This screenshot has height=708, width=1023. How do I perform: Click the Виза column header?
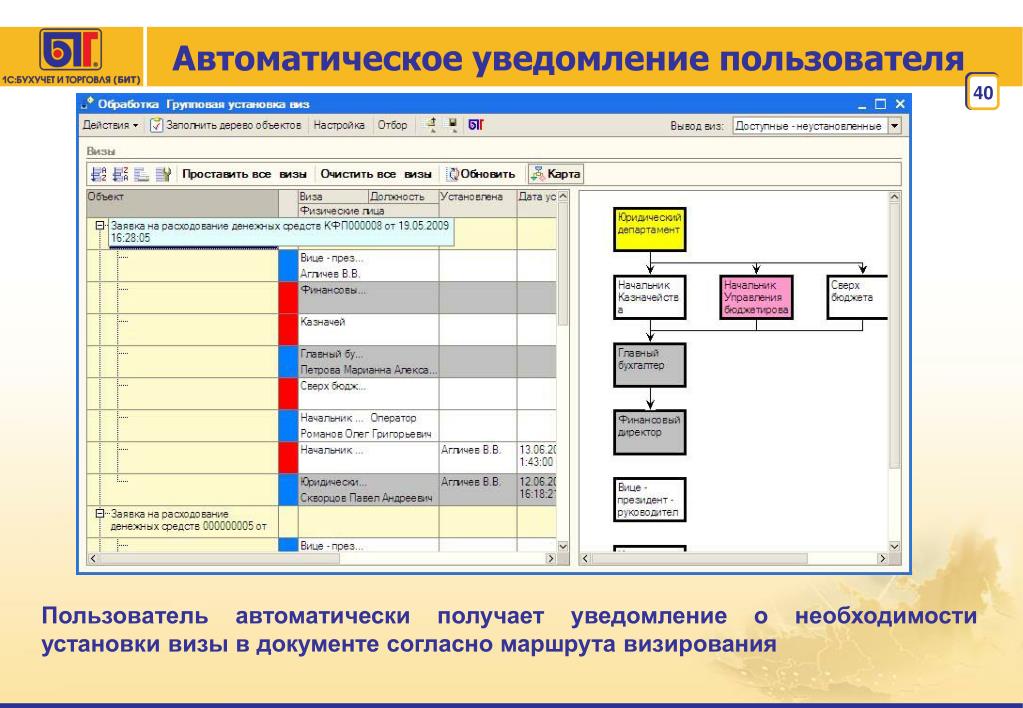point(333,196)
